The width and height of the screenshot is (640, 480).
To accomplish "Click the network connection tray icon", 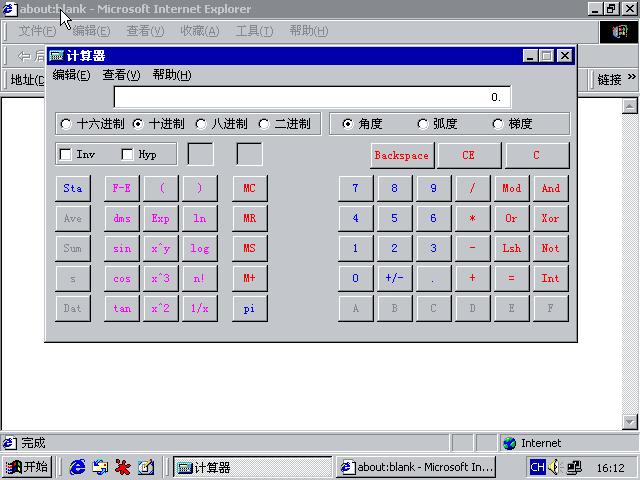I will point(574,467).
